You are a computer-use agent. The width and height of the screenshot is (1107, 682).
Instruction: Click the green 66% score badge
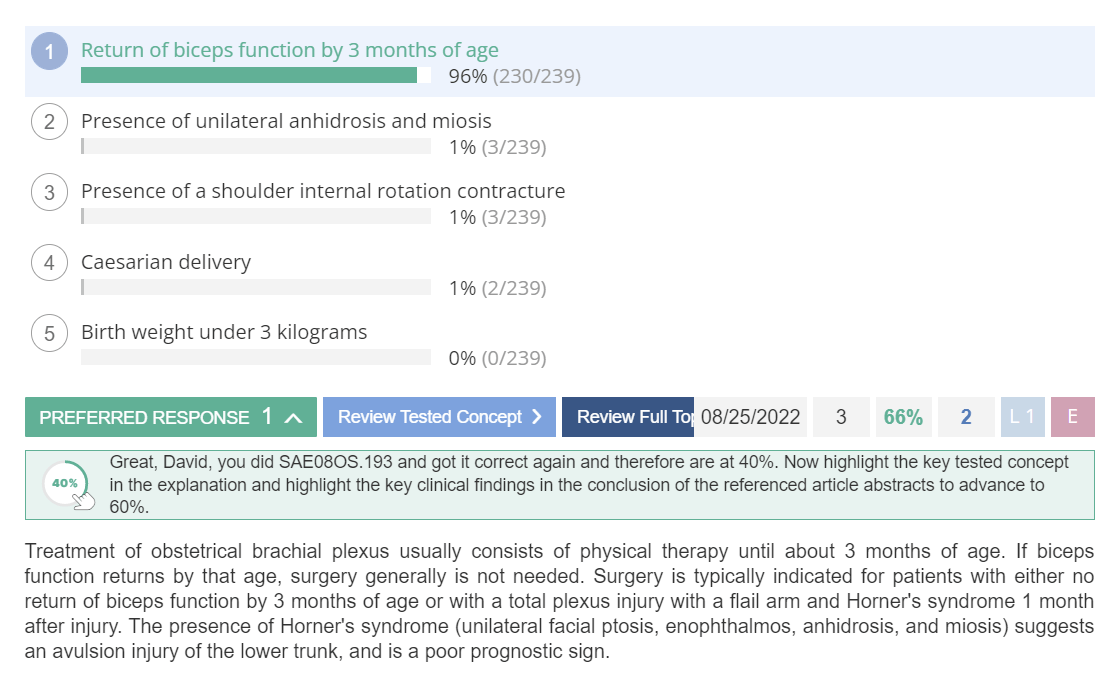coord(903,417)
